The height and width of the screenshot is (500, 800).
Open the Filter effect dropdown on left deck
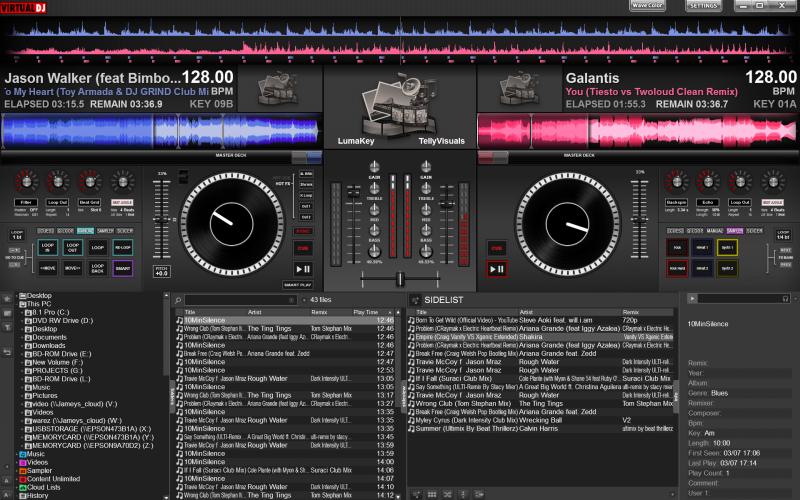tap(28, 203)
